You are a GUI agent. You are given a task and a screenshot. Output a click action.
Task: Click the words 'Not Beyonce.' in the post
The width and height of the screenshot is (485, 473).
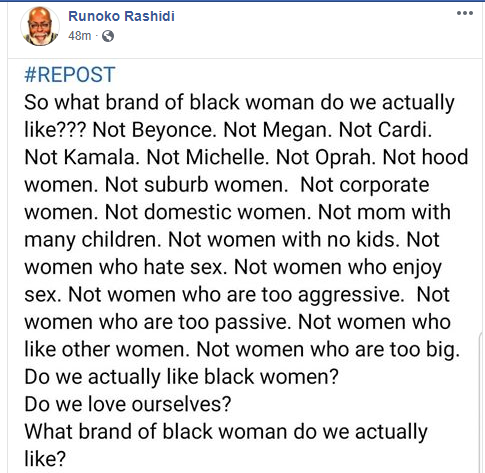pyautogui.click(x=154, y=130)
